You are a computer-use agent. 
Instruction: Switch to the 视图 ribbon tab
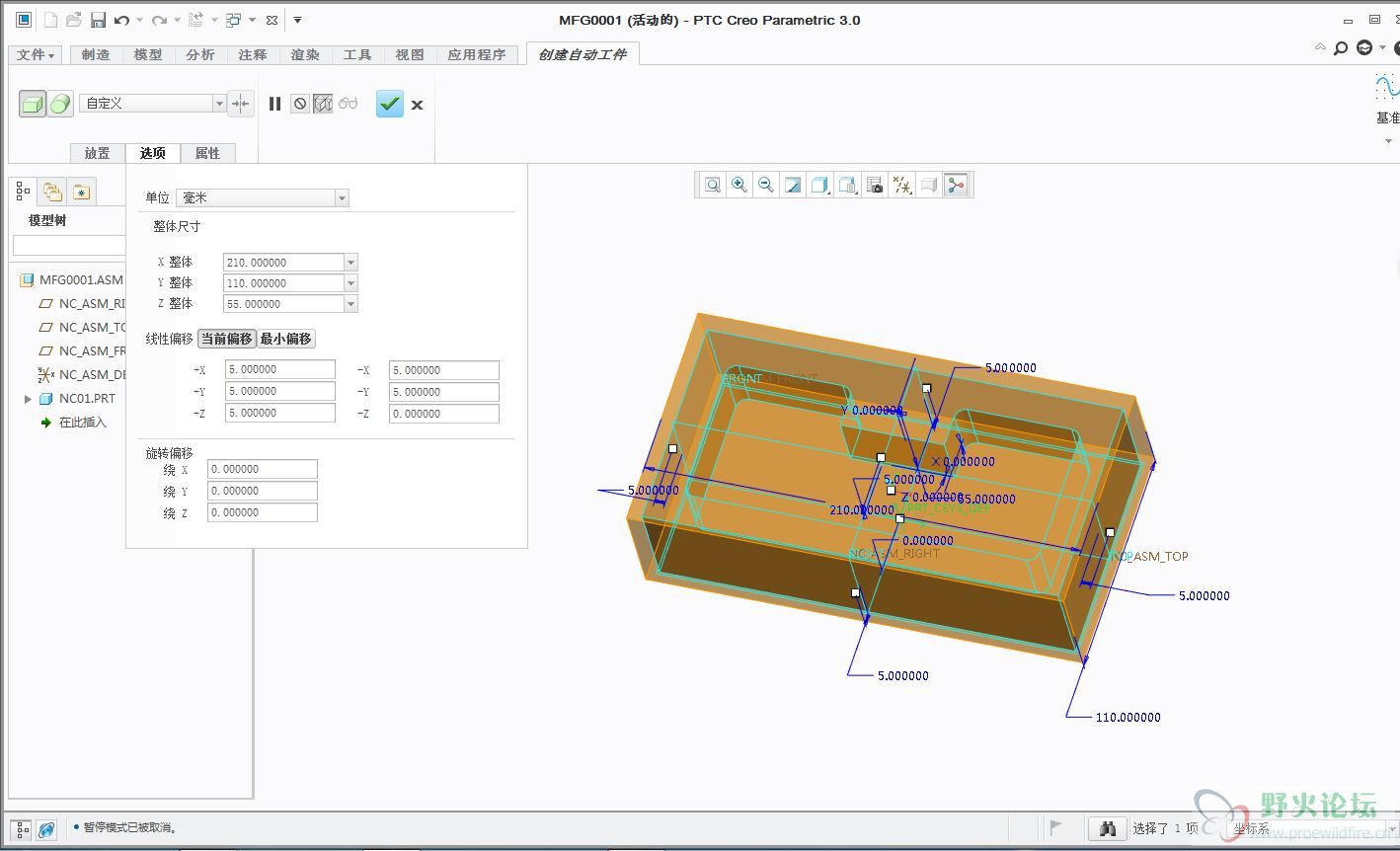(410, 54)
